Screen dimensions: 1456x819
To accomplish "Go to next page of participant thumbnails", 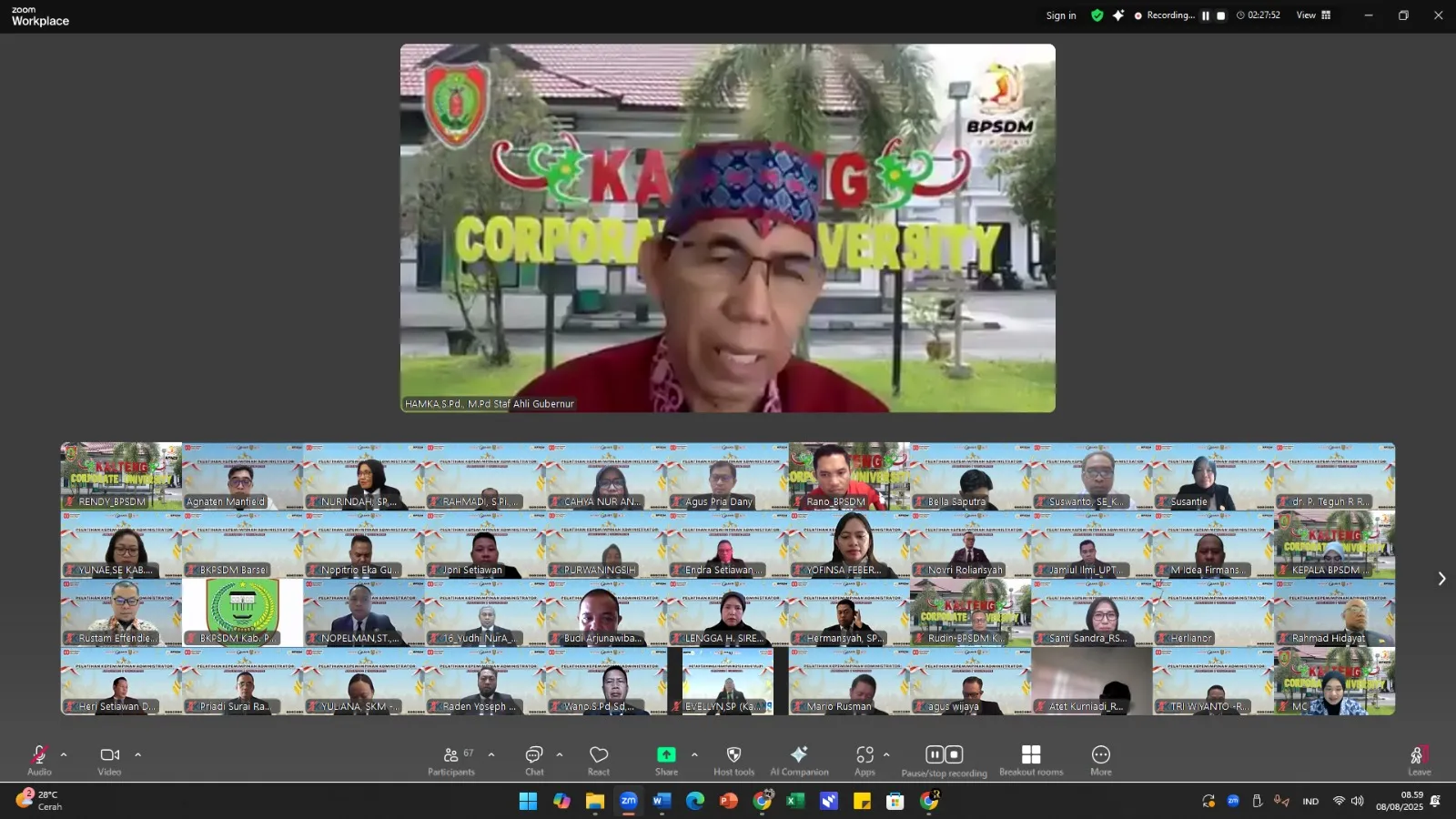I will (1441, 579).
